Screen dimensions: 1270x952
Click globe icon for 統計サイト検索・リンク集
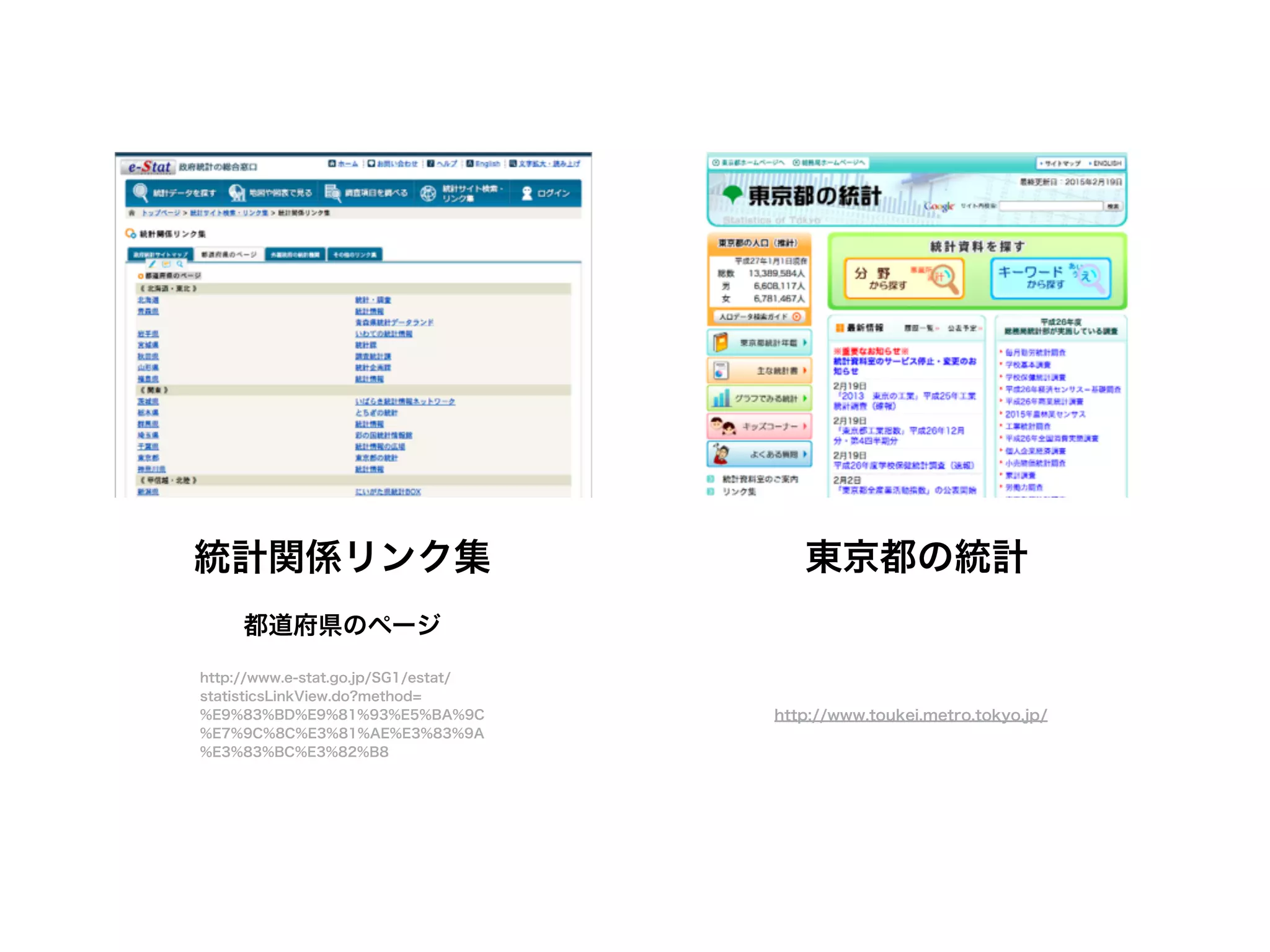(428, 193)
